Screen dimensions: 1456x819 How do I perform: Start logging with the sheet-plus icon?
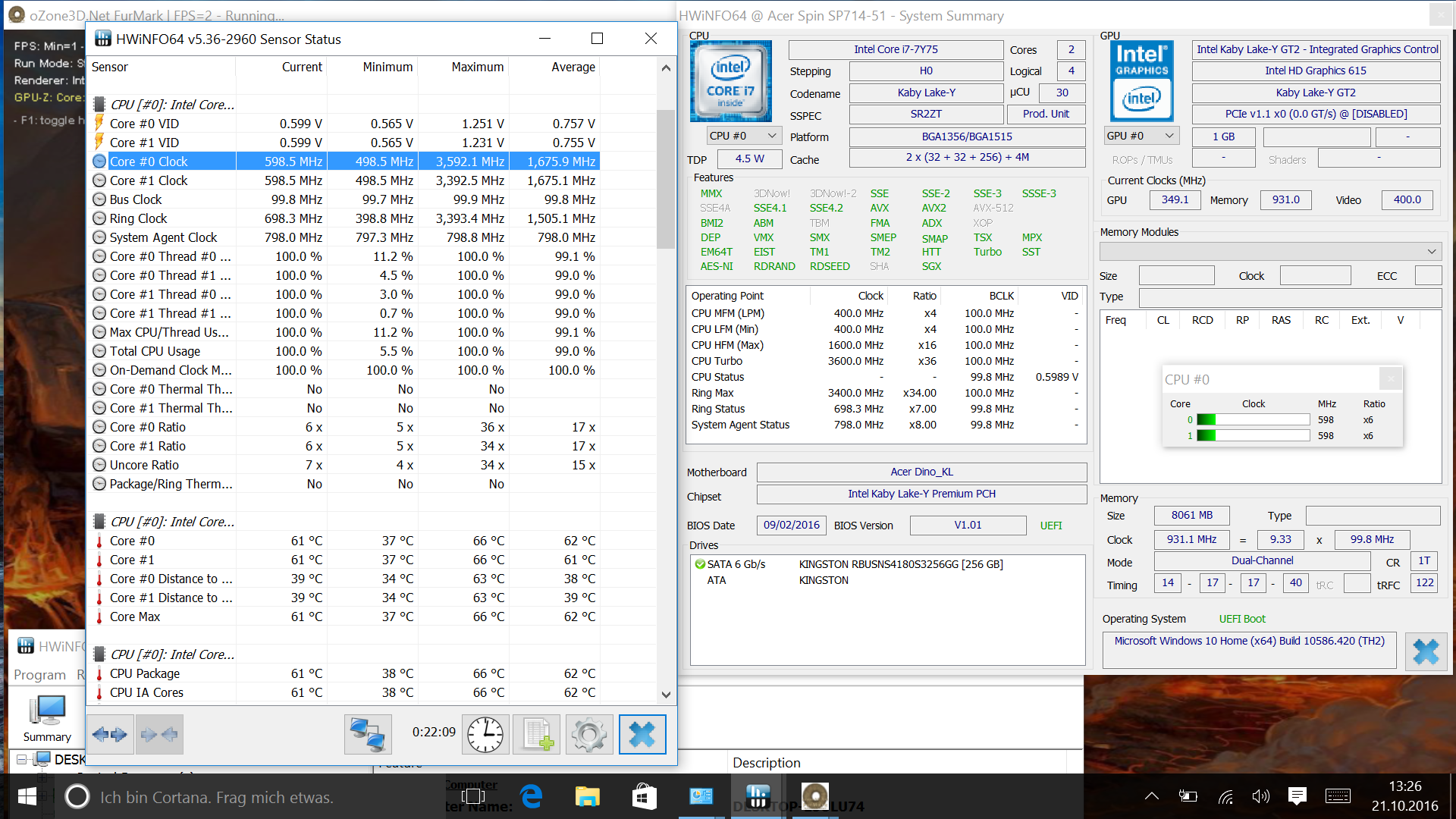537,734
